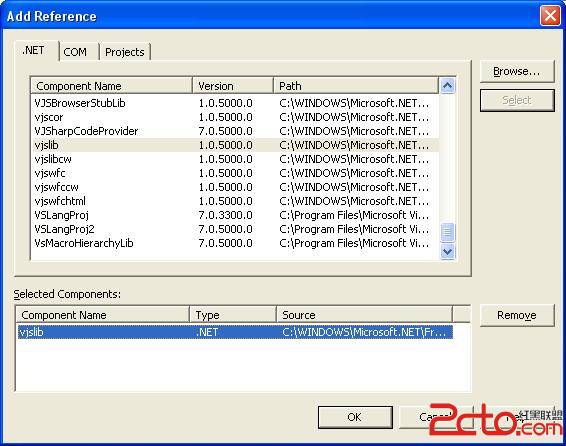
Task: Select vjslibcw component row
Action: (235, 159)
